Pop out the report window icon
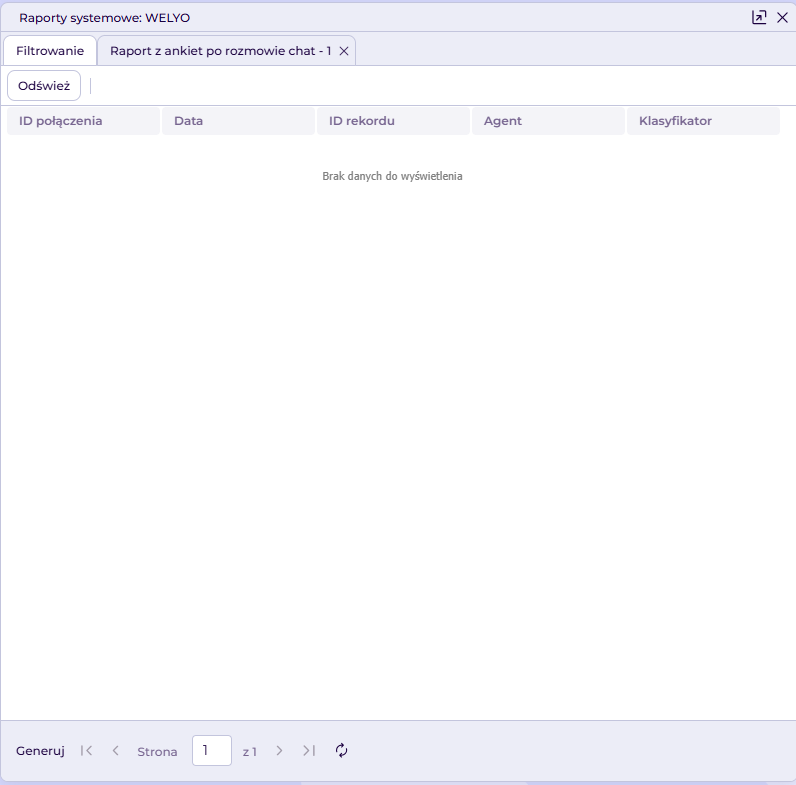796x785 pixels. pos(759,17)
